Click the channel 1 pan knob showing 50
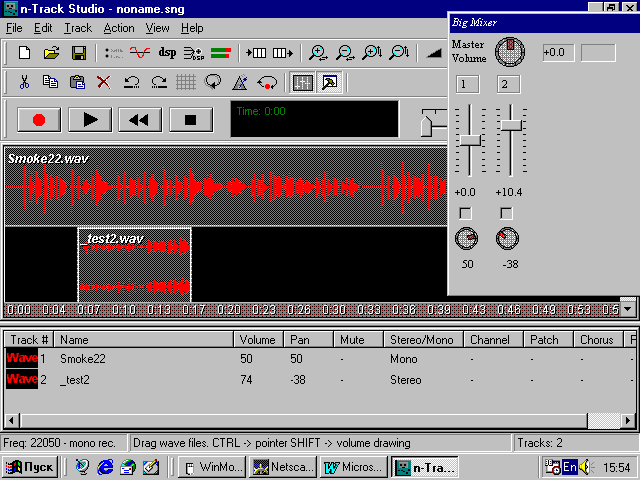Viewport: 640px width, 480px height. click(x=467, y=238)
